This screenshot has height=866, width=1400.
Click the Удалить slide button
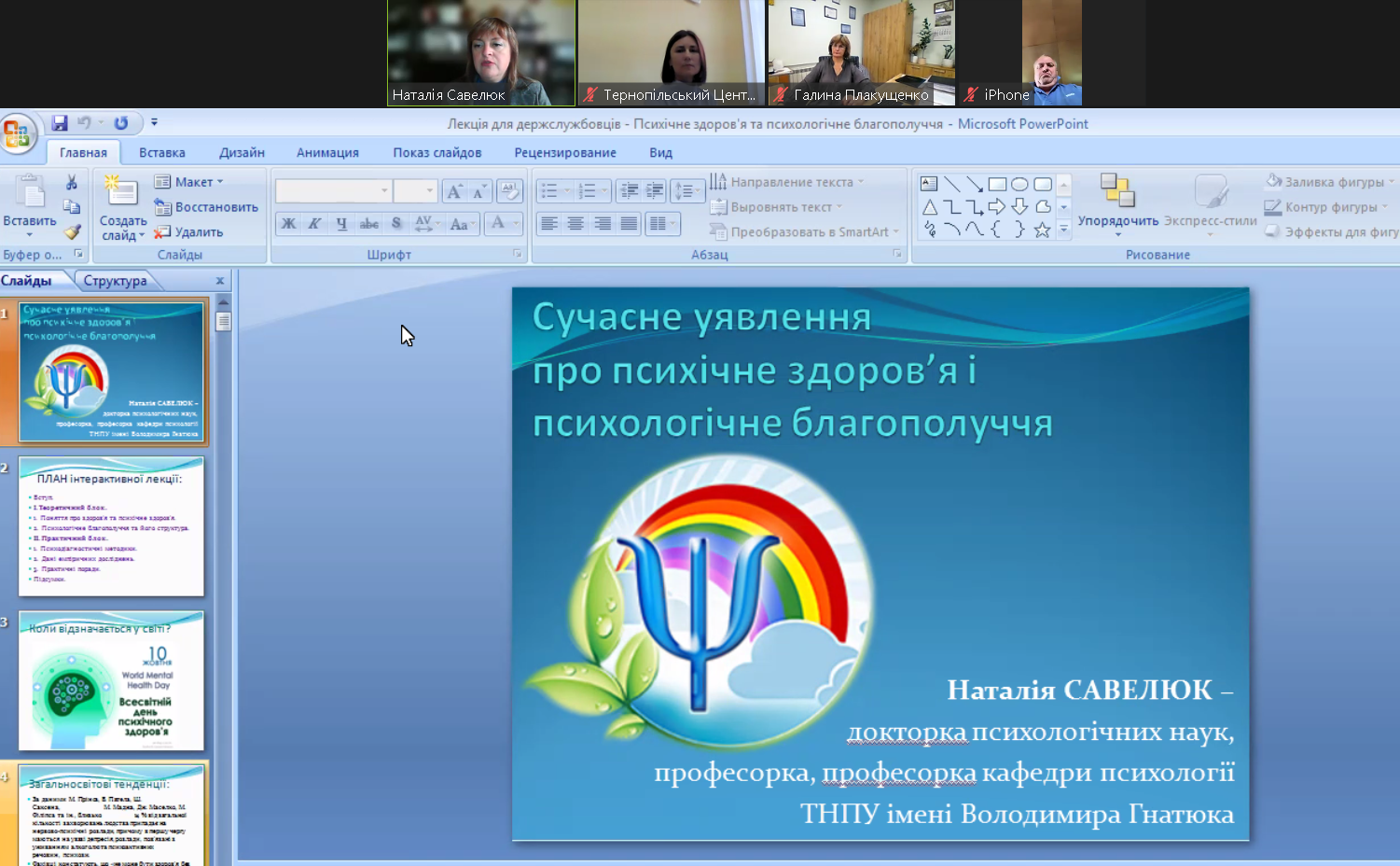tap(189, 232)
